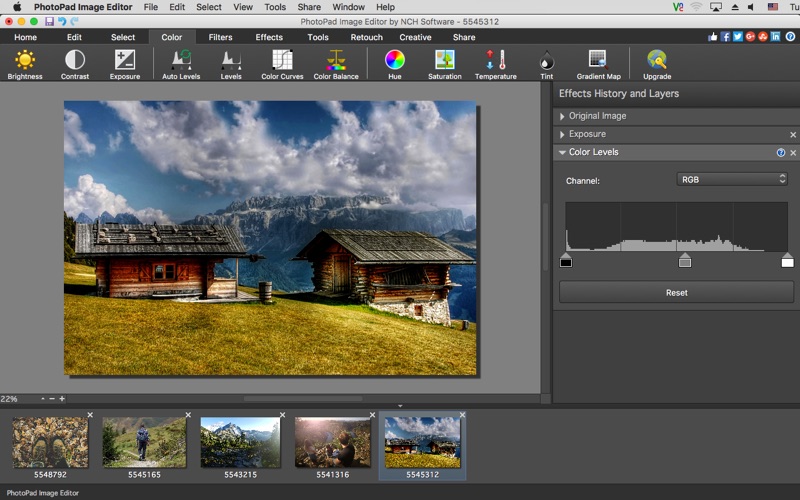The image size is (800, 500).
Task: Click the Temperature tool icon
Action: [x=495, y=62]
